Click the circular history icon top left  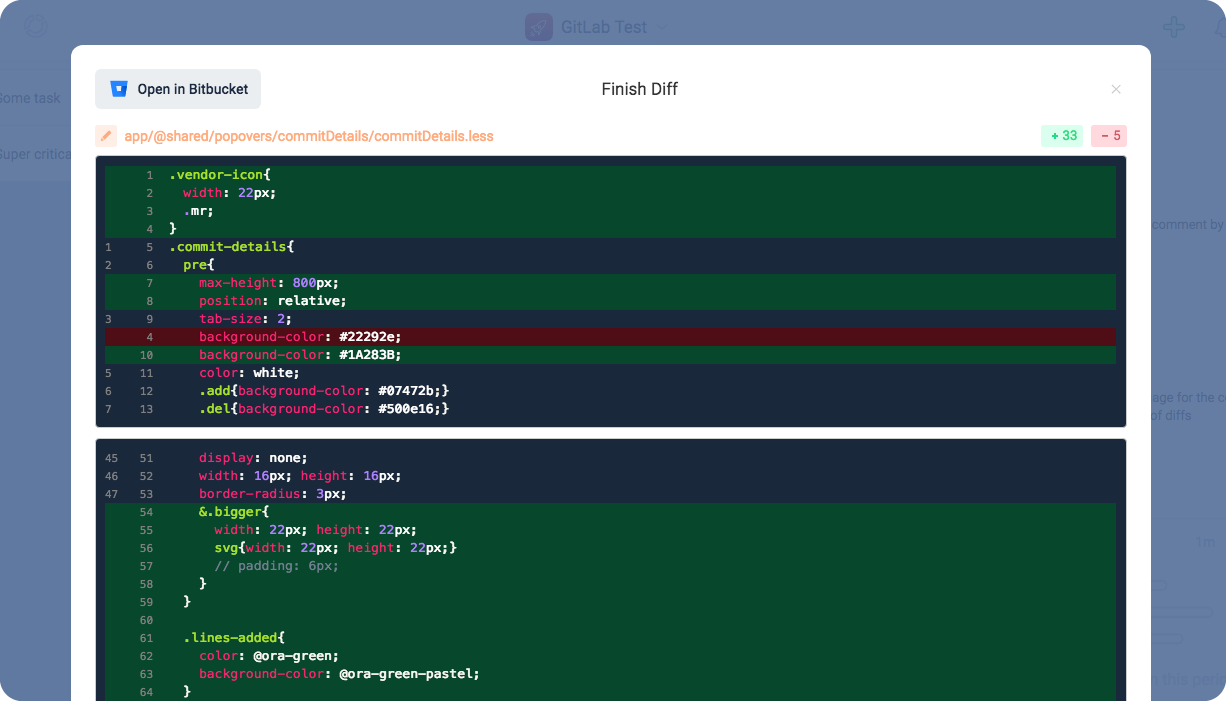coord(35,26)
